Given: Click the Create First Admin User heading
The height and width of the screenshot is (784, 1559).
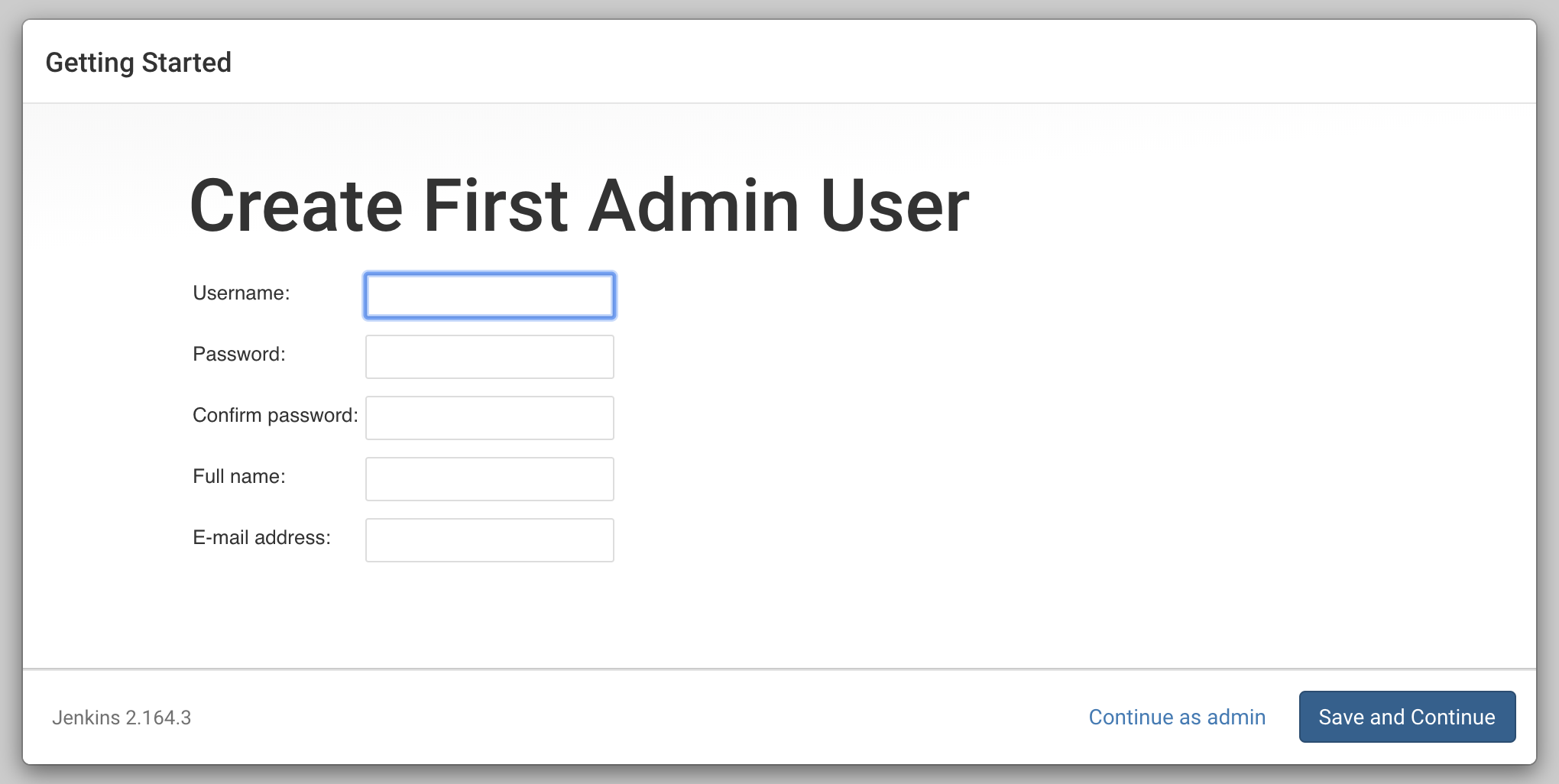Looking at the screenshot, I should [579, 206].
